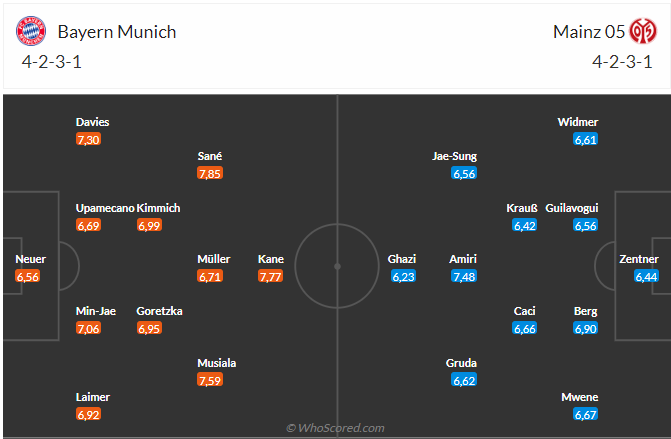The height and width of the screenshot is (439, 671).
Task: Click Berg's 6,90 rating badge
Action: (585, 328)
